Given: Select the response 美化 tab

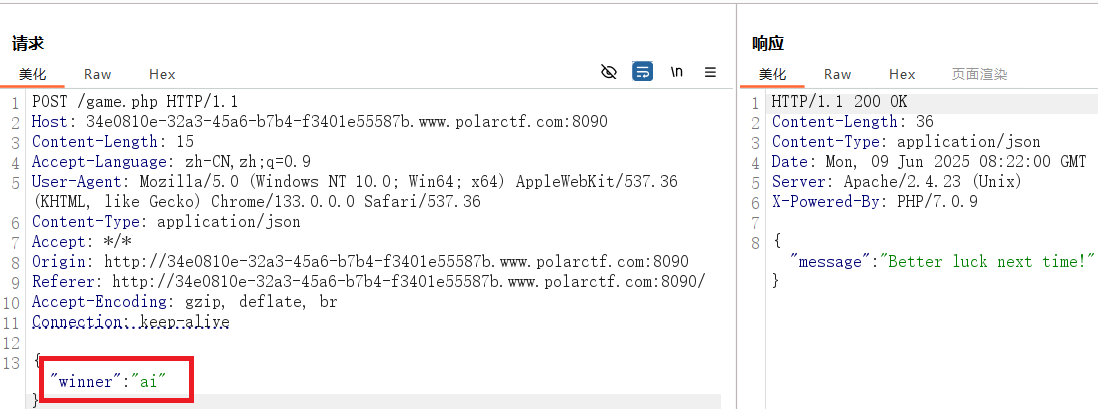Looking at the screenshot, I should pos(772,74).
